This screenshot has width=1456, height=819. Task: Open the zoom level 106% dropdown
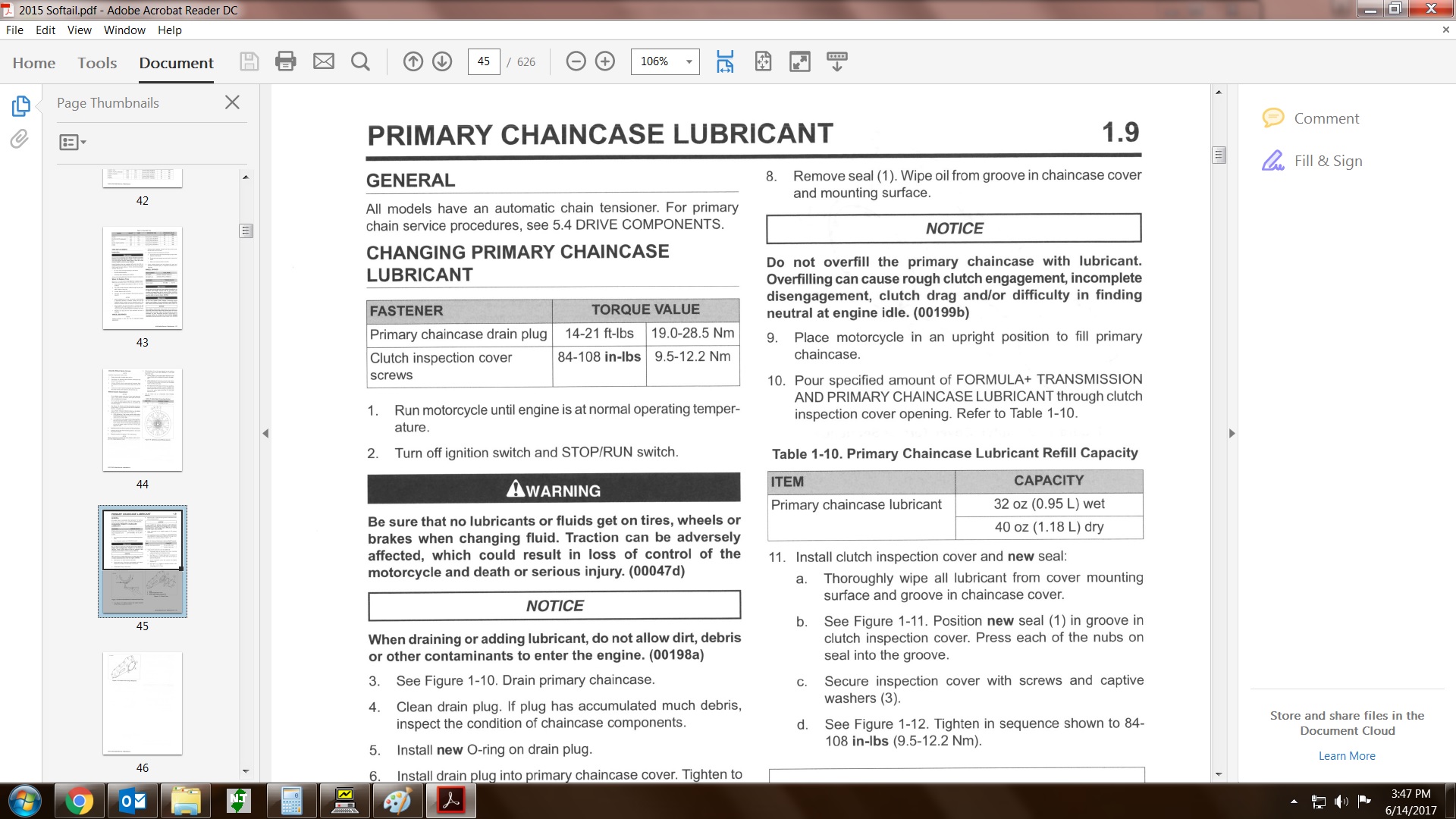(x=689, y=61)
